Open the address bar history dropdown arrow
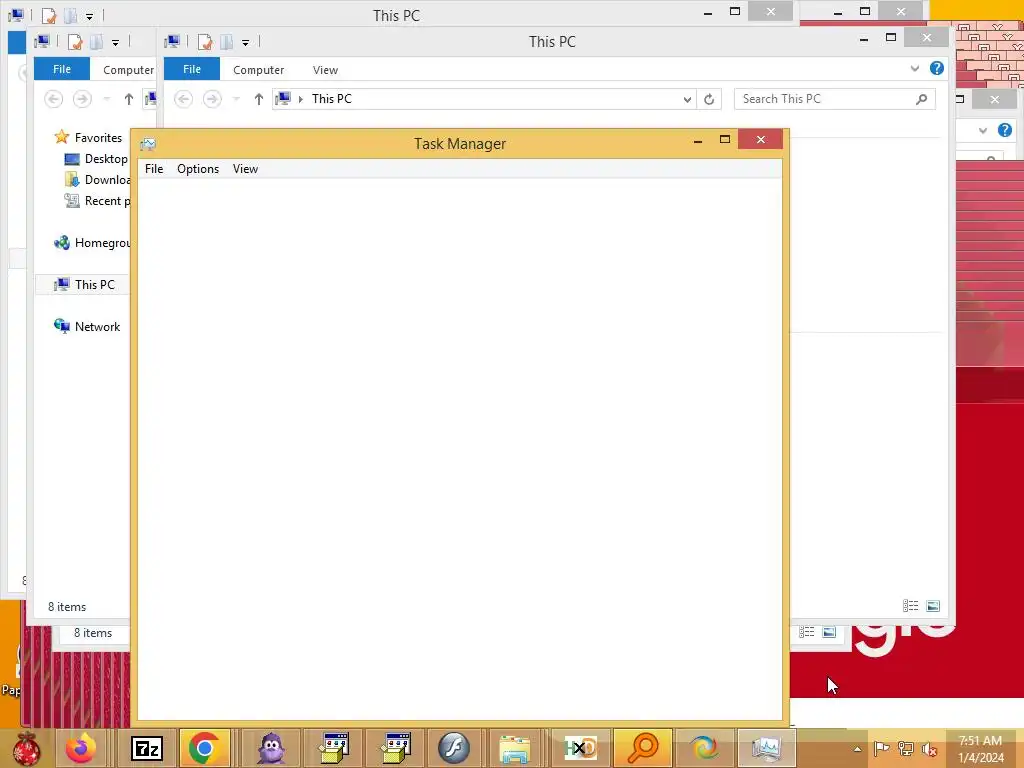Image resolution: width=1024 pixels, height=768 pixels. pos(687,99)
